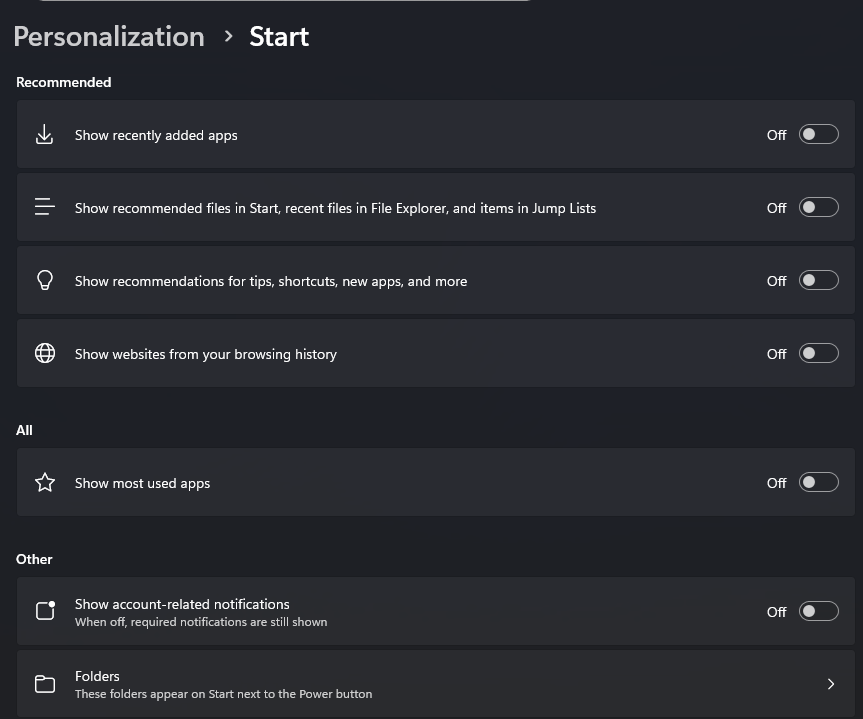Click Show websites from your browsing history text
The height and width of the screenshot is (719, 863).
click(206, 354)
